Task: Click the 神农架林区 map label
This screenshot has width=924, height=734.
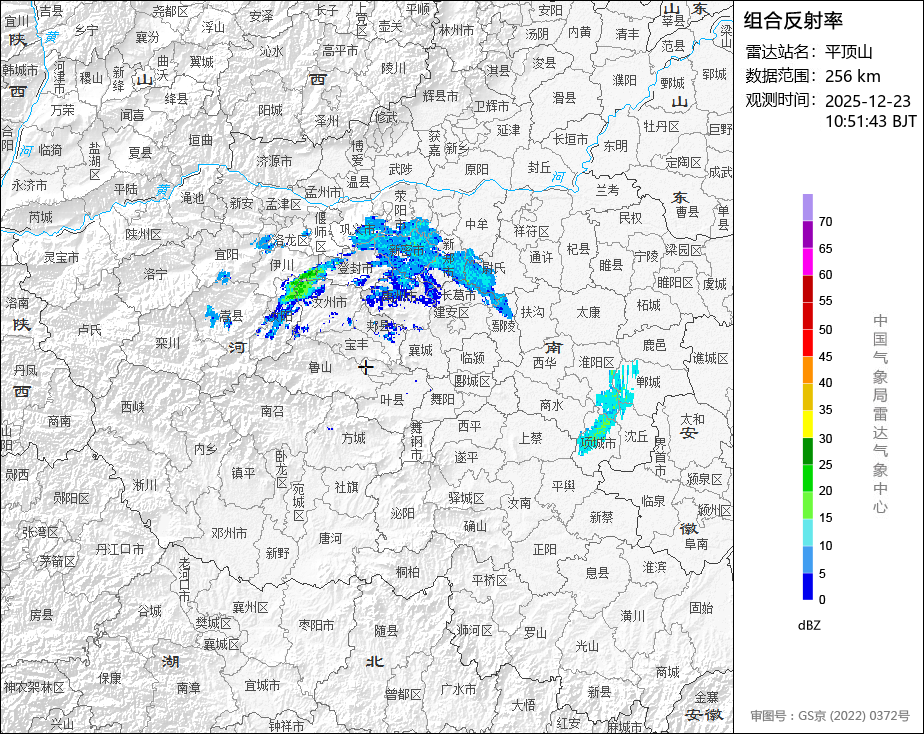Action: [x=34, y=687]
